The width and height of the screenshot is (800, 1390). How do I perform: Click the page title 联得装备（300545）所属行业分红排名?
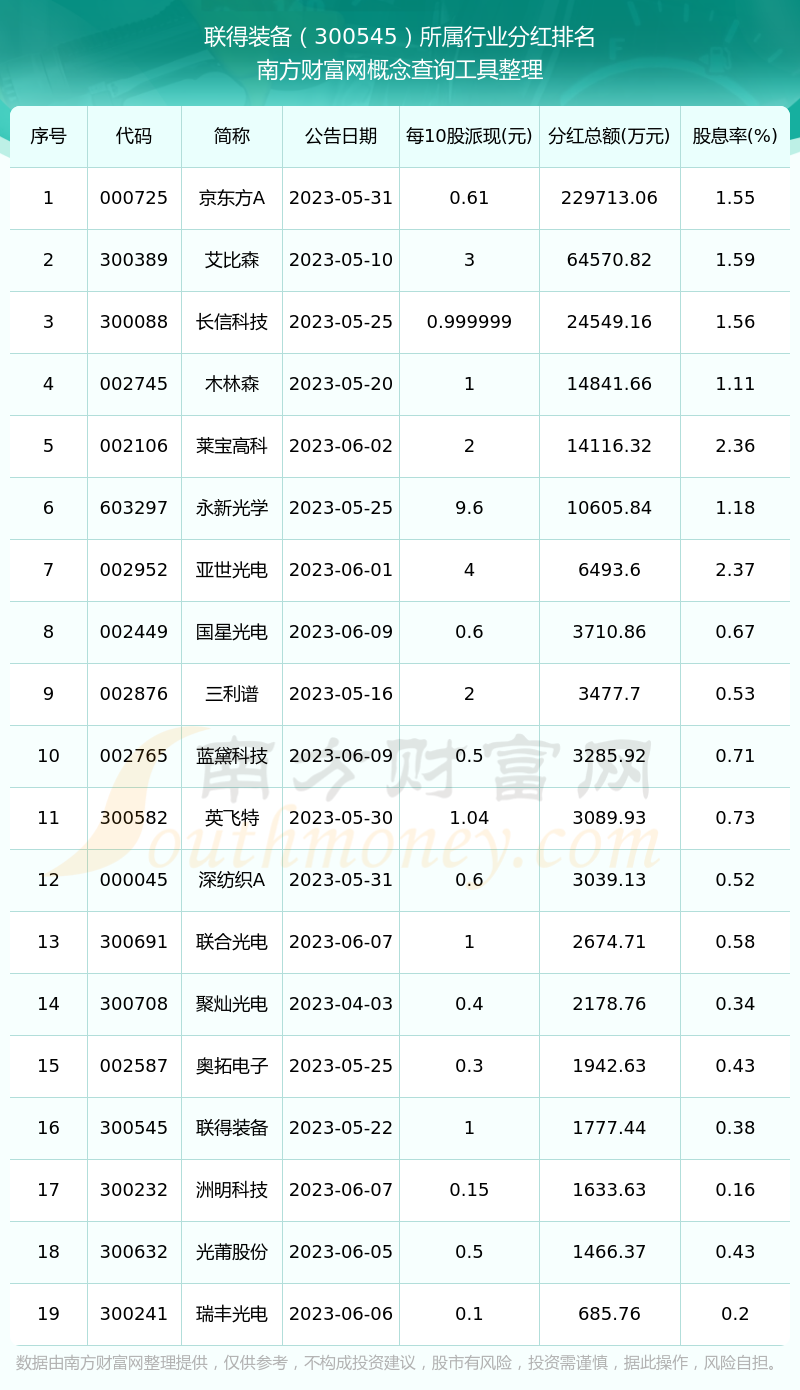click(x=400, y=37)
